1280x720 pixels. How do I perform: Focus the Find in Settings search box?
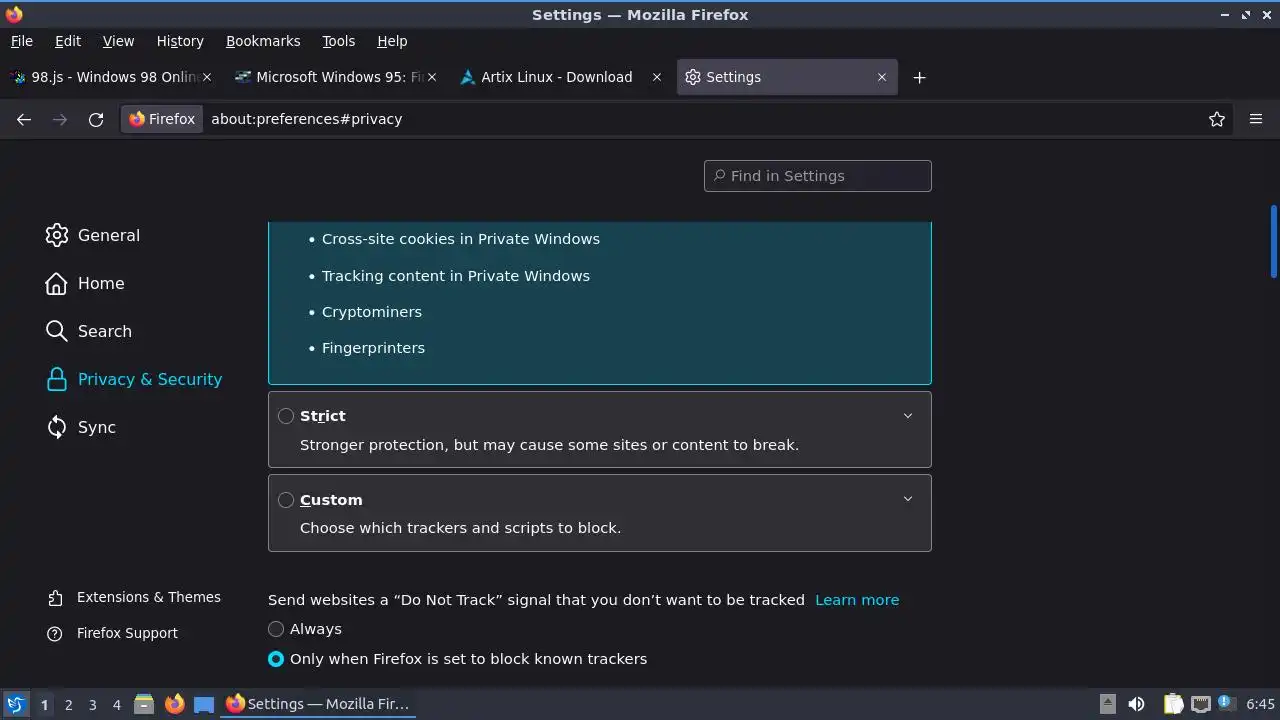click(818, 176)
